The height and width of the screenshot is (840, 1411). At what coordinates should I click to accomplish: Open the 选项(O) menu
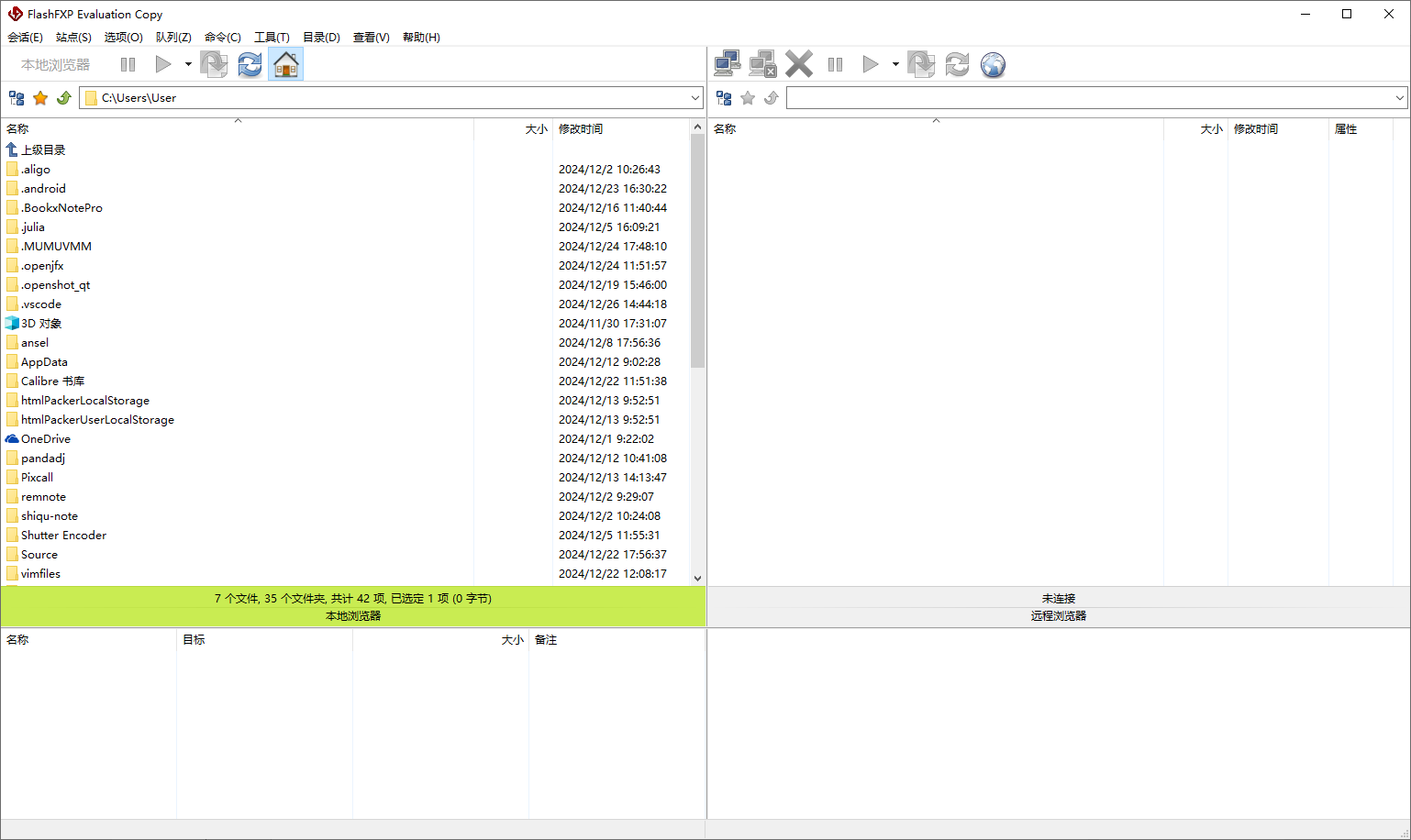[x=124, y=38]
